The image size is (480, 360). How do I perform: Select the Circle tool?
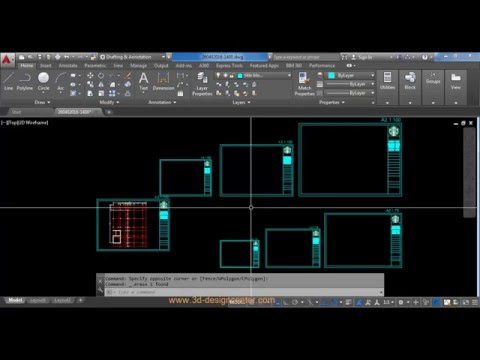point(43,81)
